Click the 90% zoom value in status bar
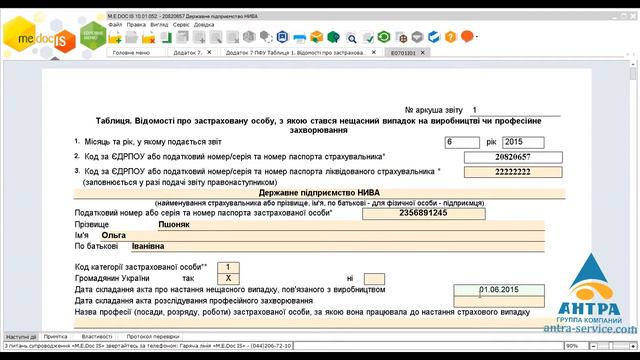Viewport: 640px width, 360px height. pos(572,346)
